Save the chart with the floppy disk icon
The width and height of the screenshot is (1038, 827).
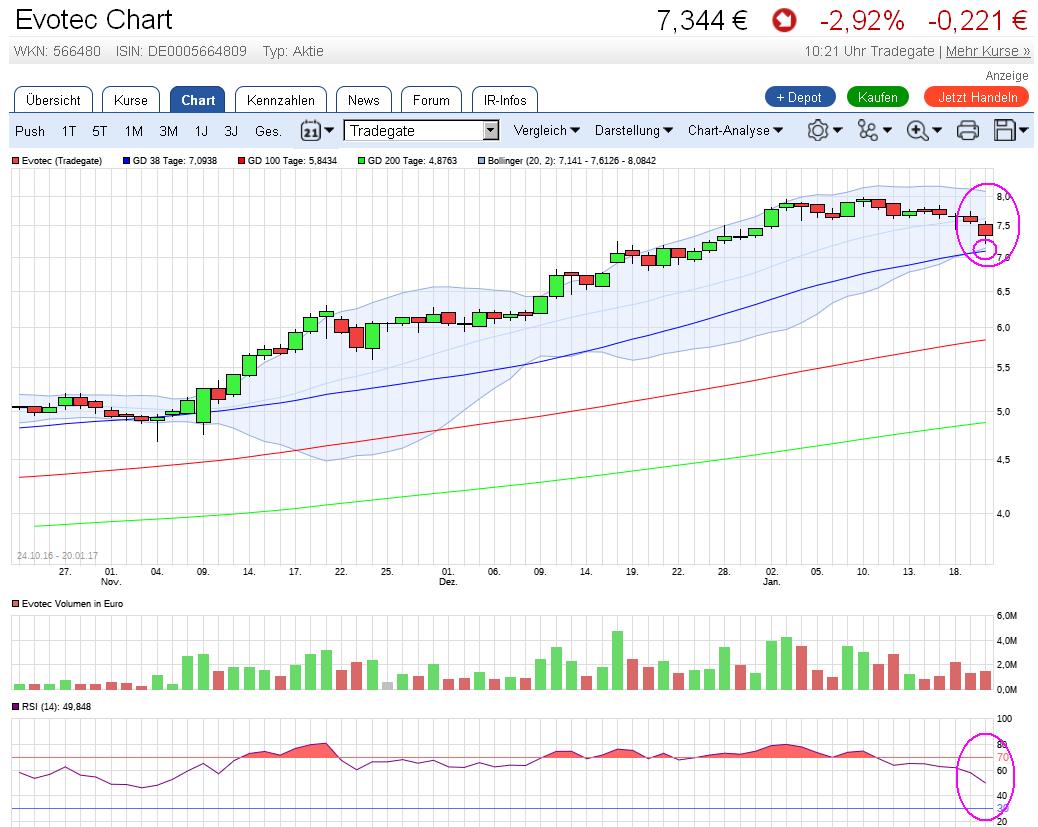pos(1004,130)
